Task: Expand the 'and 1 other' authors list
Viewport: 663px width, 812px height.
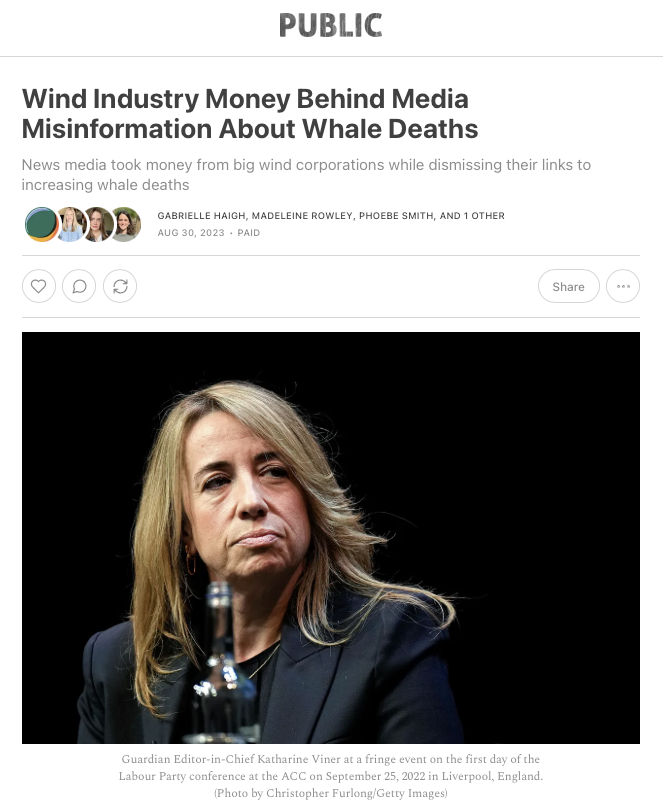Action: [x=472, y=215]
